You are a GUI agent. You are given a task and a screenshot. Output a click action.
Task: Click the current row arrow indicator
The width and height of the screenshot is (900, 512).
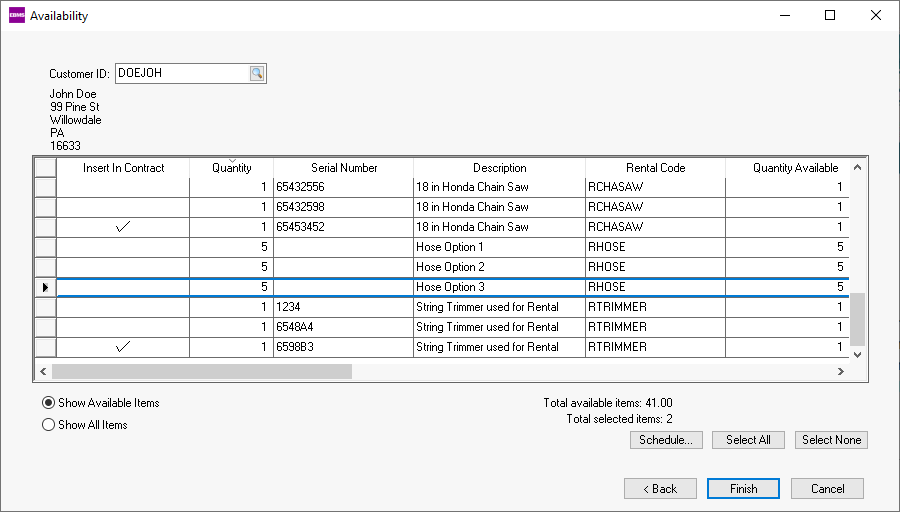click(x=45, y=287)
